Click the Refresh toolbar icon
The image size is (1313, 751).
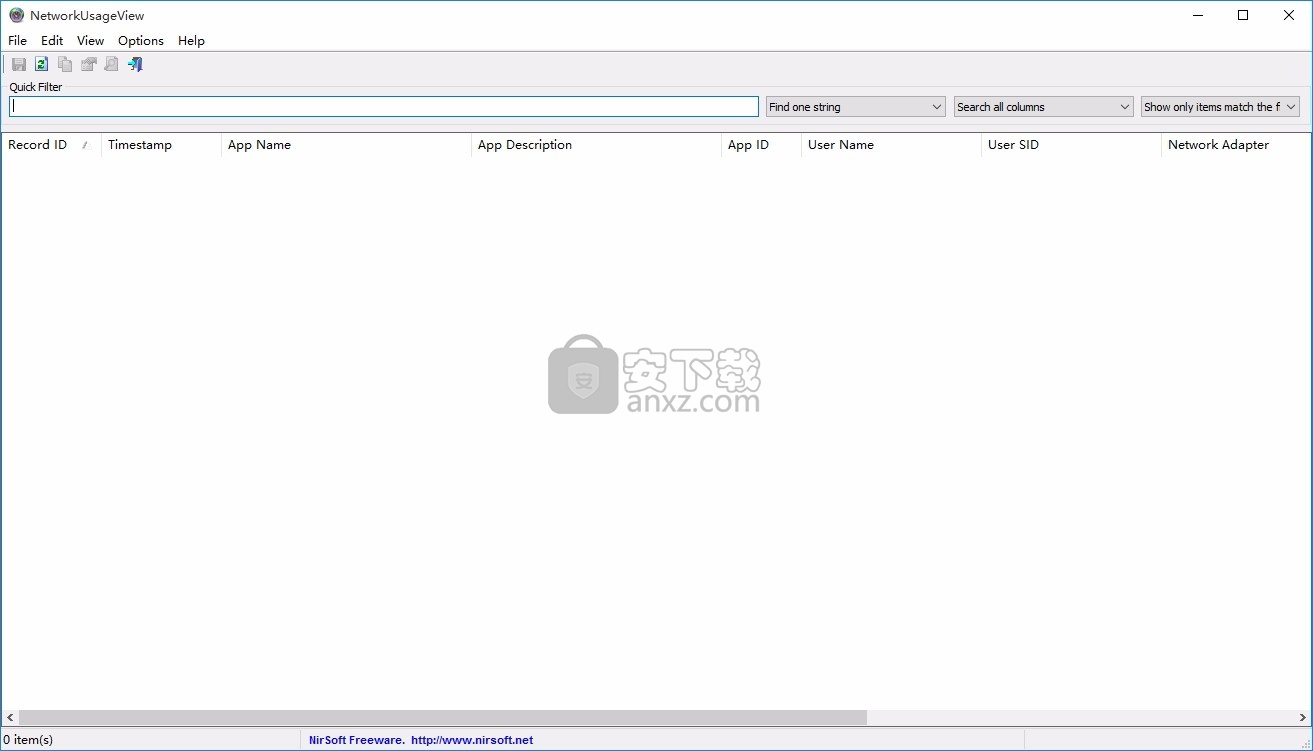[x=42, y=64]
